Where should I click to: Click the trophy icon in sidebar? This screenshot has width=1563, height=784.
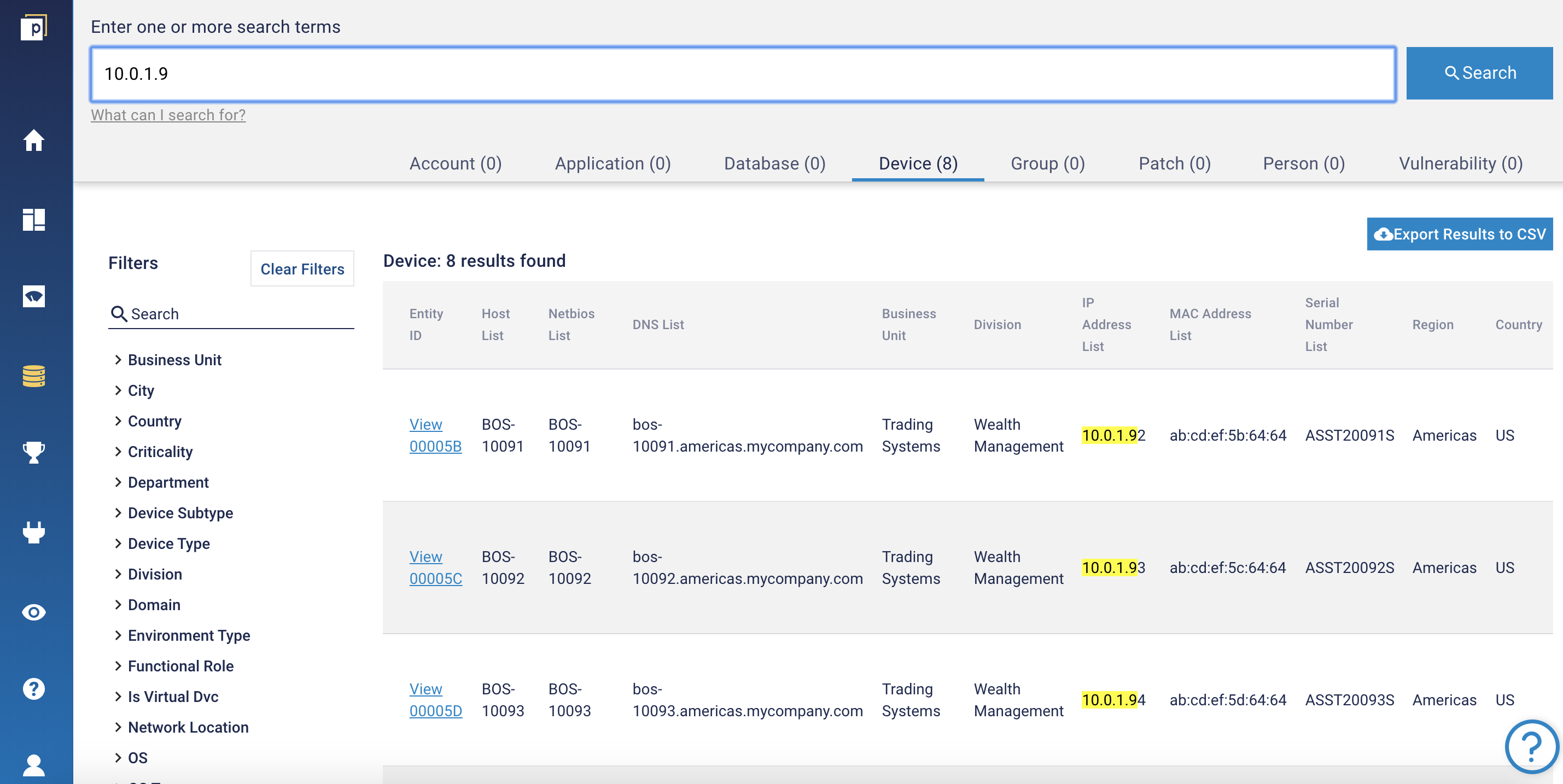click(x=34, y=452)
